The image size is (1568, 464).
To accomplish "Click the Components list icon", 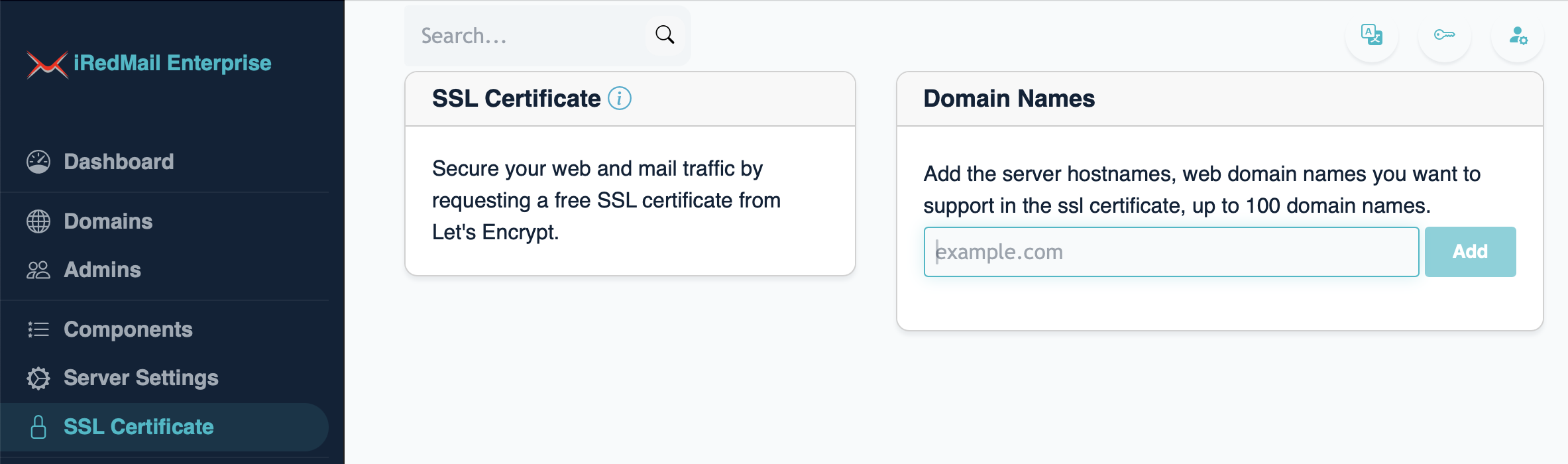I will [38, 329].
